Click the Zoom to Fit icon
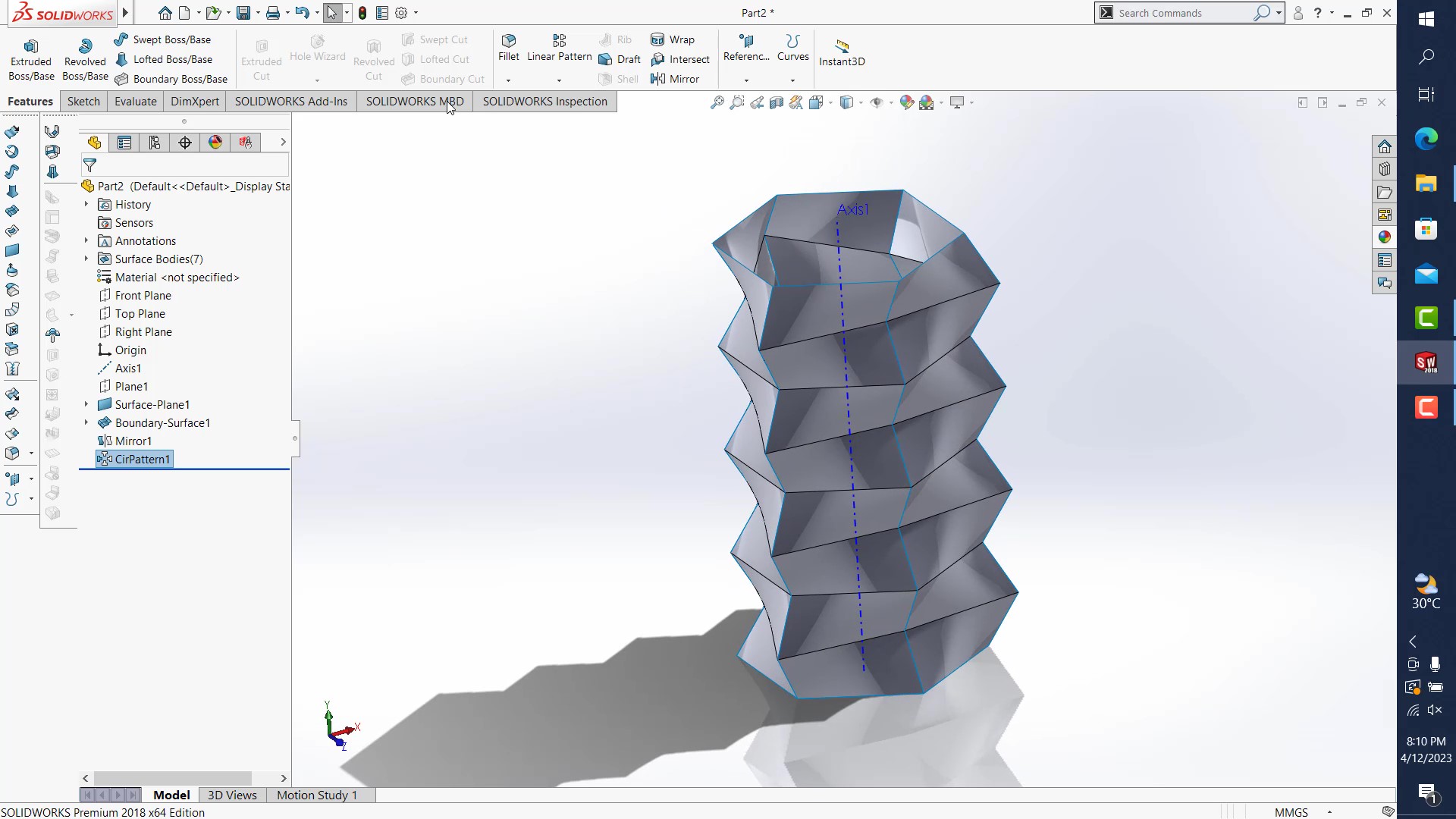Screen dimensions: 1456x819 point(717,102)
